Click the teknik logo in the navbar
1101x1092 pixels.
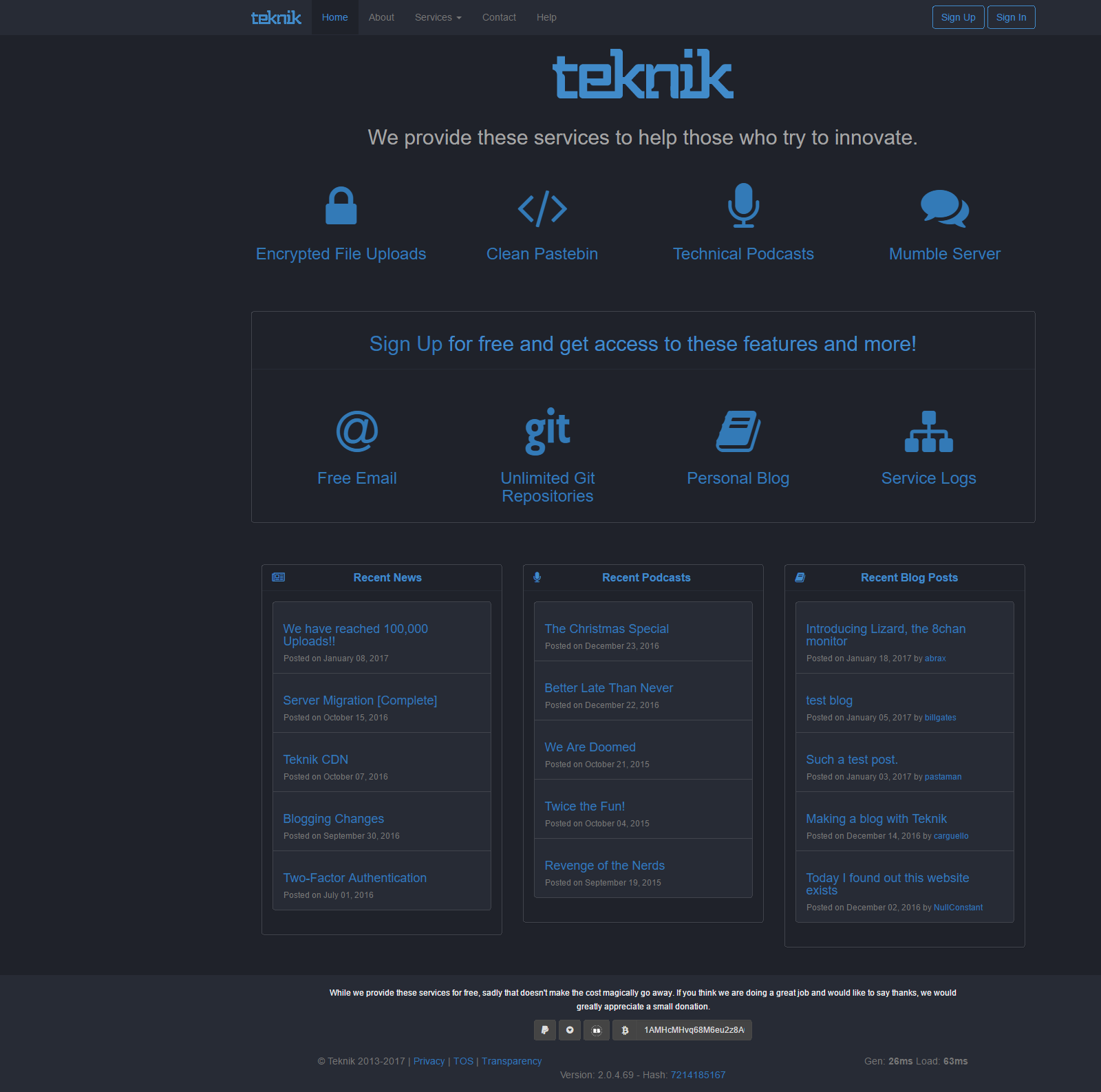pyautogui.click(x=276, y=17)
